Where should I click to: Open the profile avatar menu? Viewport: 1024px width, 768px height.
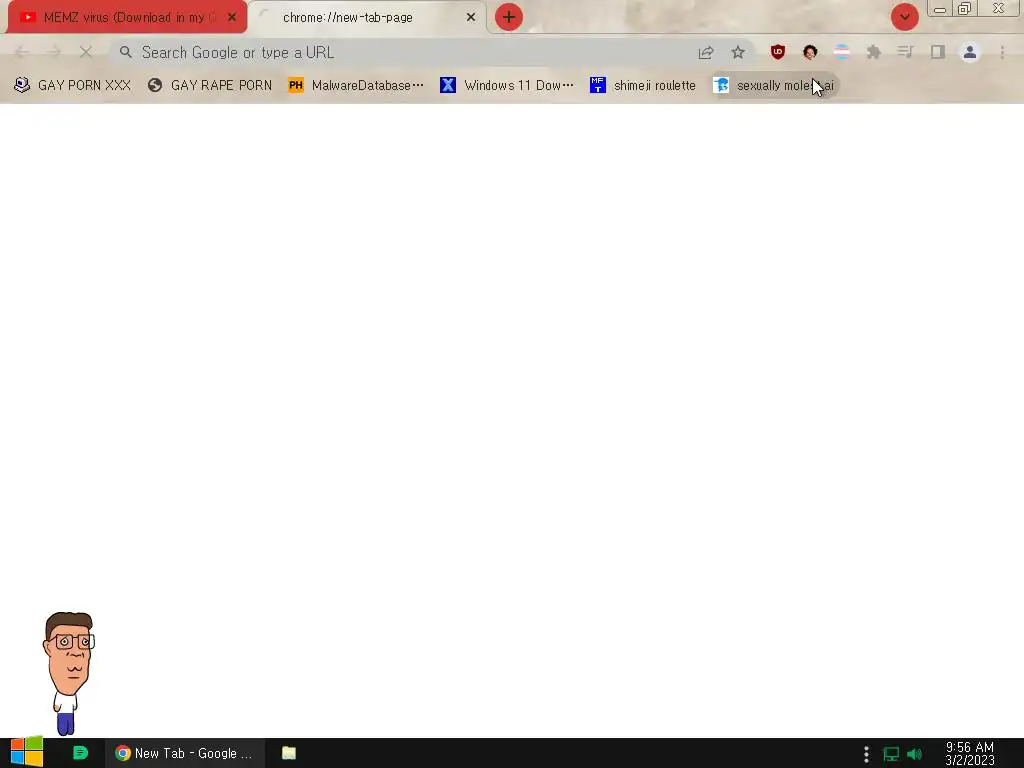pyautogui.click(x=970, y=52)
